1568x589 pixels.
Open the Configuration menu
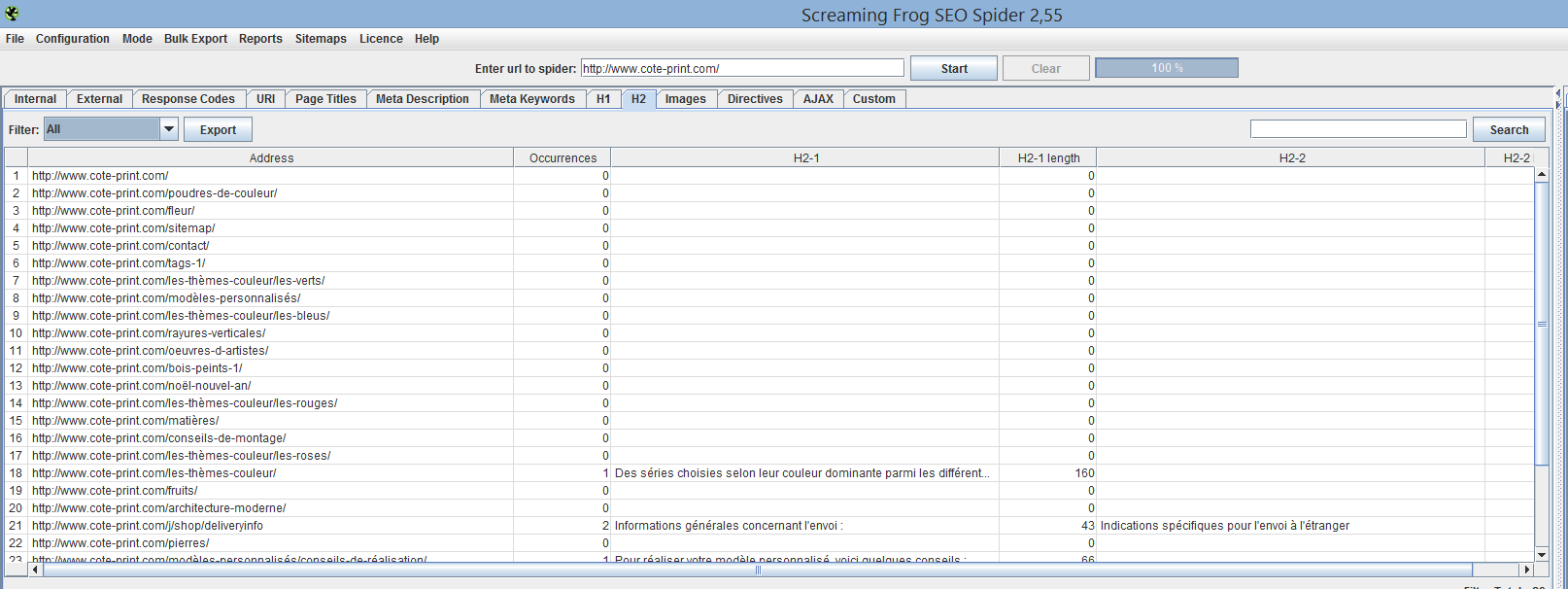point(72,39)
